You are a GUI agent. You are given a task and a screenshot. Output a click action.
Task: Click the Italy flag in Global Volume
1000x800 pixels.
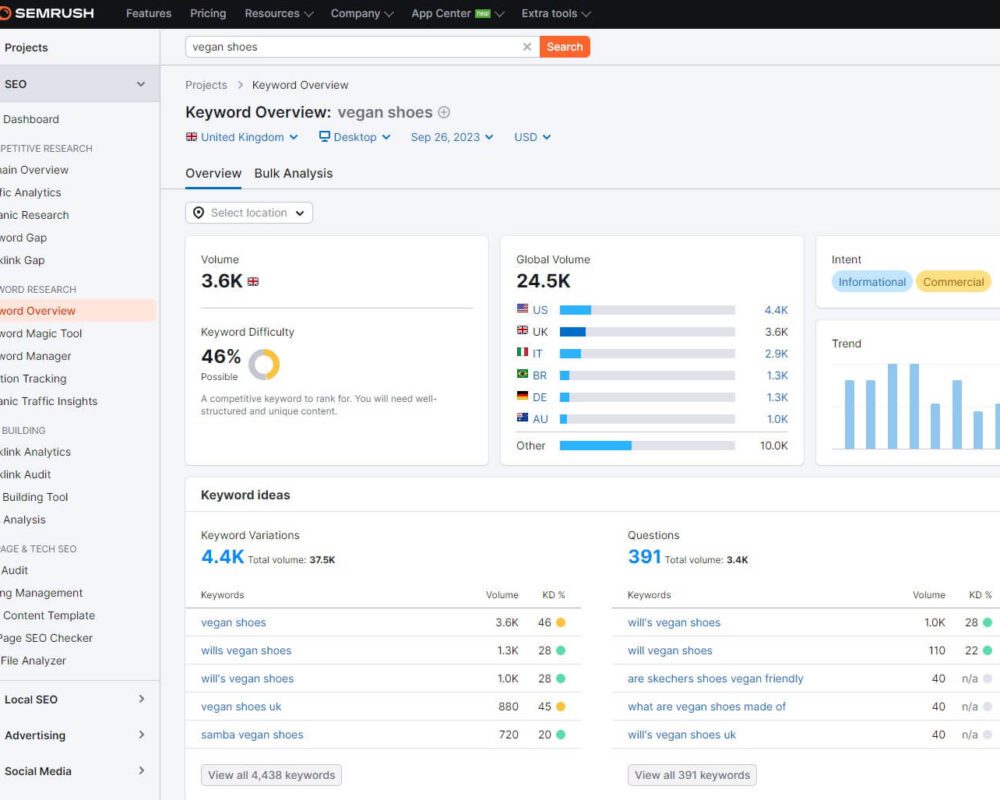pyautogui.click(x=522, y=352)
